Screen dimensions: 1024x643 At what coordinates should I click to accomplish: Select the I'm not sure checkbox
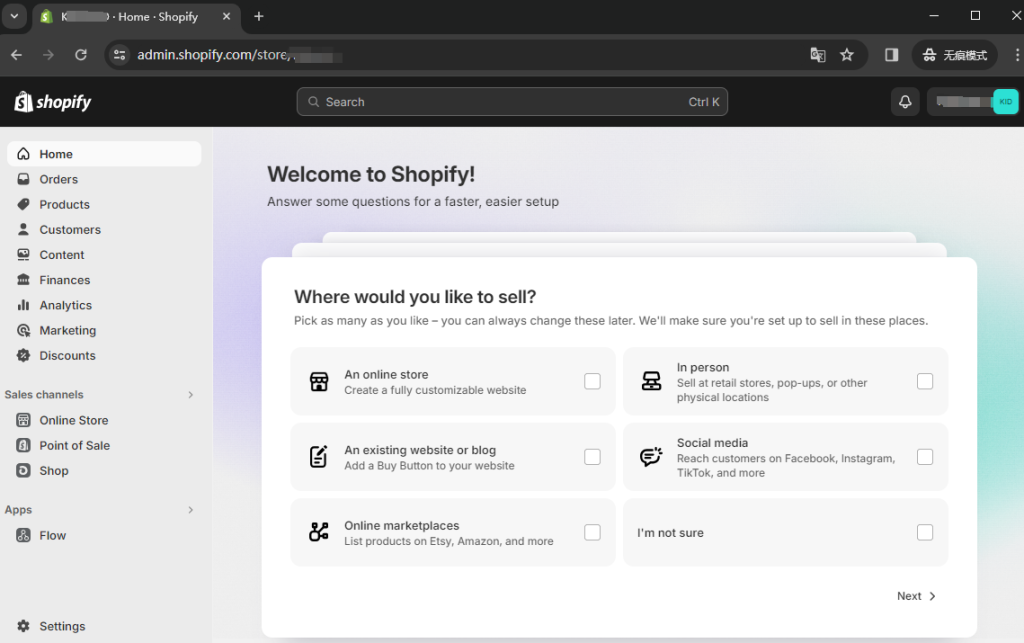click(925, 532)
